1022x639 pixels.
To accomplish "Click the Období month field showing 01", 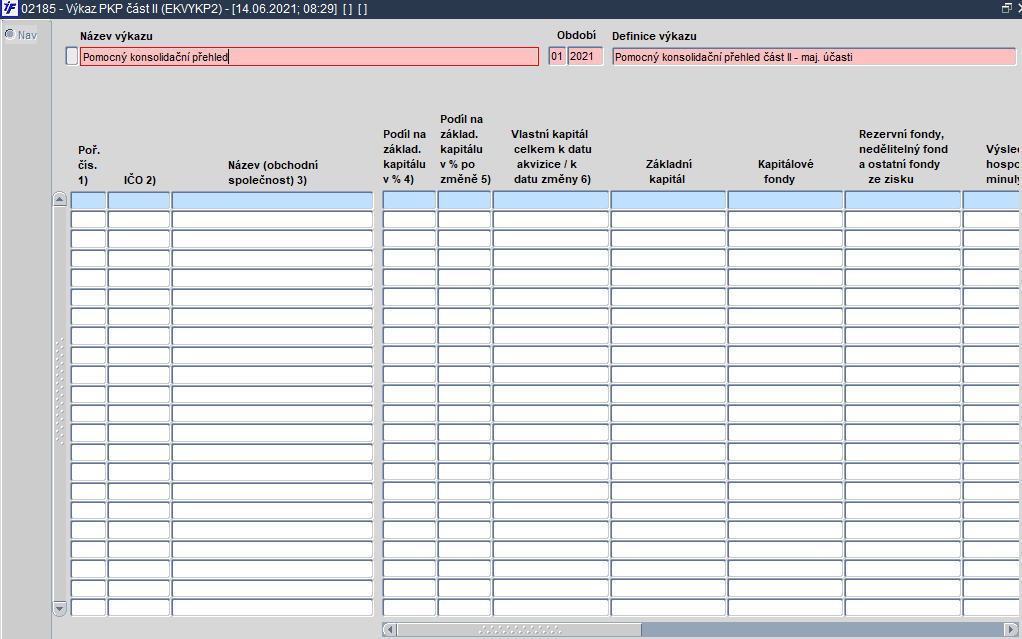I will tap(557, 57).
